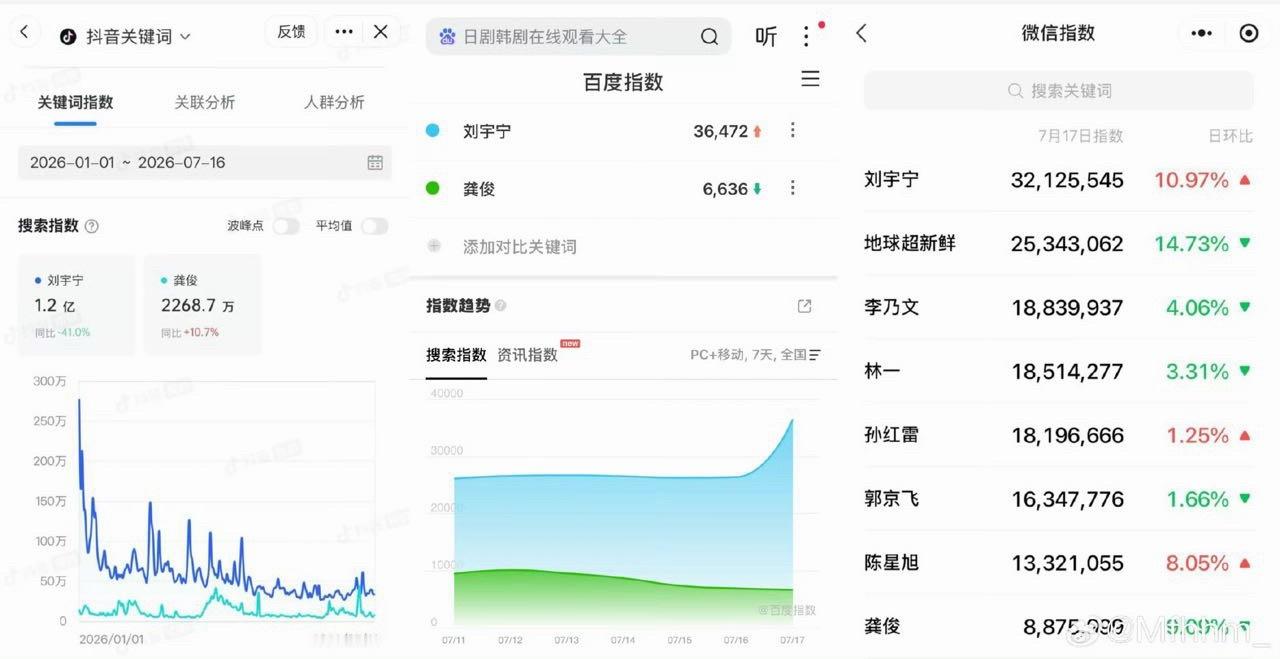The image size is (1280, 659).
Task: Click the help icon beside 搜索指数
Action: click(92, 226)
